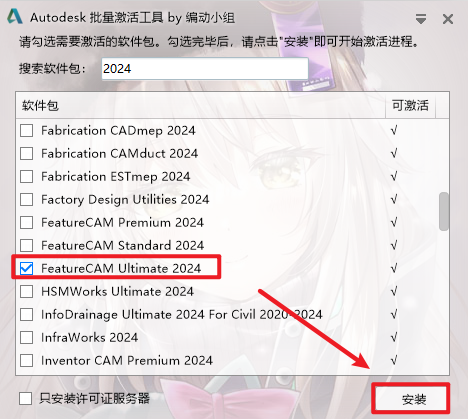This screenshot has height=419, width=468.
Task: Click the 可激活 column header
Action: (x=410, y=105)
